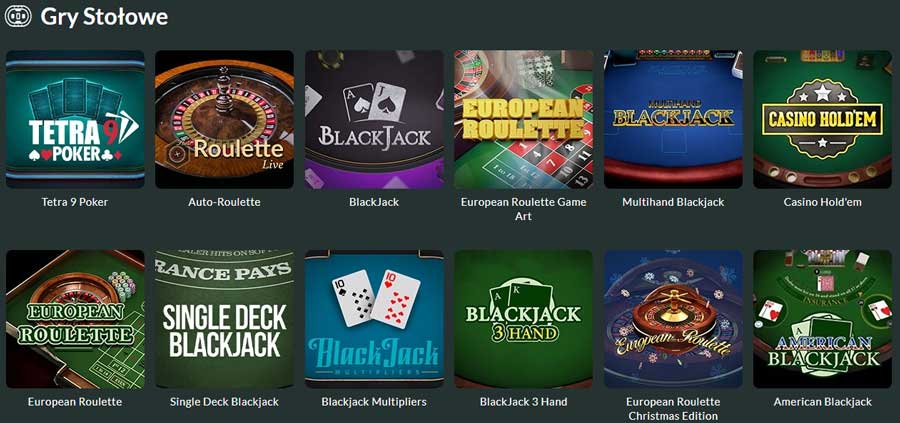Click the Auto-Roulette title link
900x423 pixels.
tap(224, 202)
